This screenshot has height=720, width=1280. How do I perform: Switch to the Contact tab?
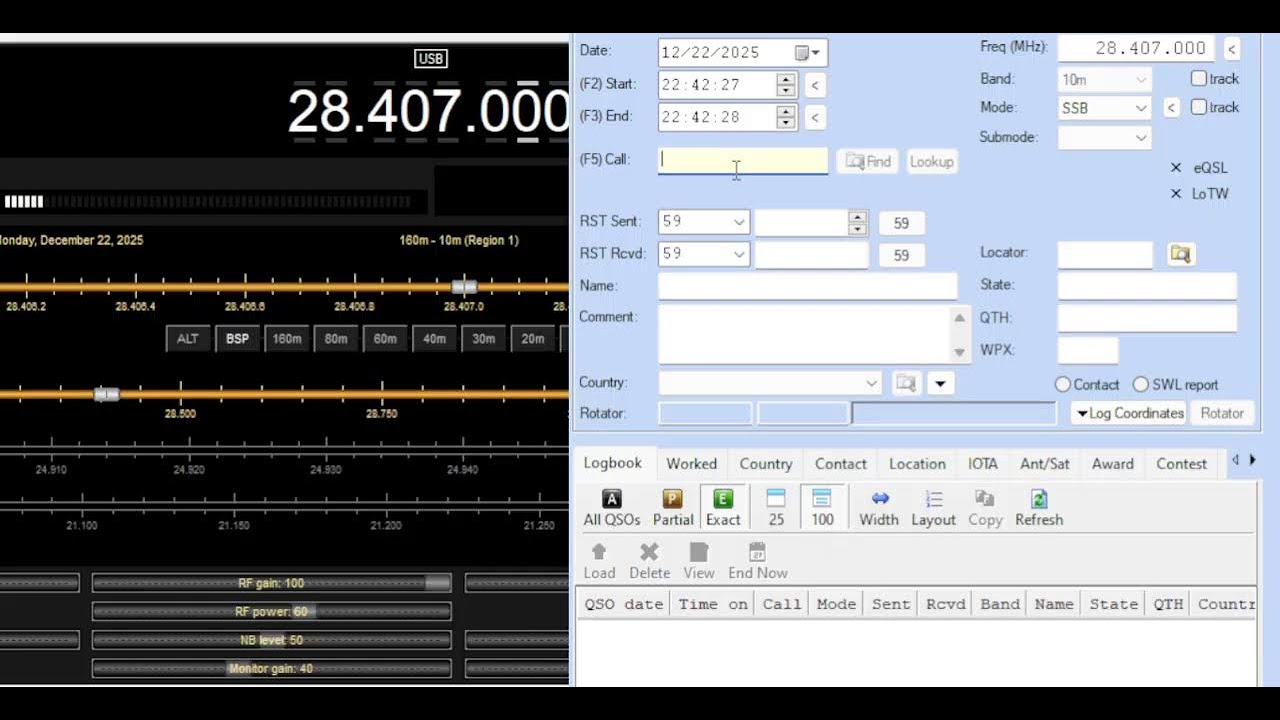point(840,464)
